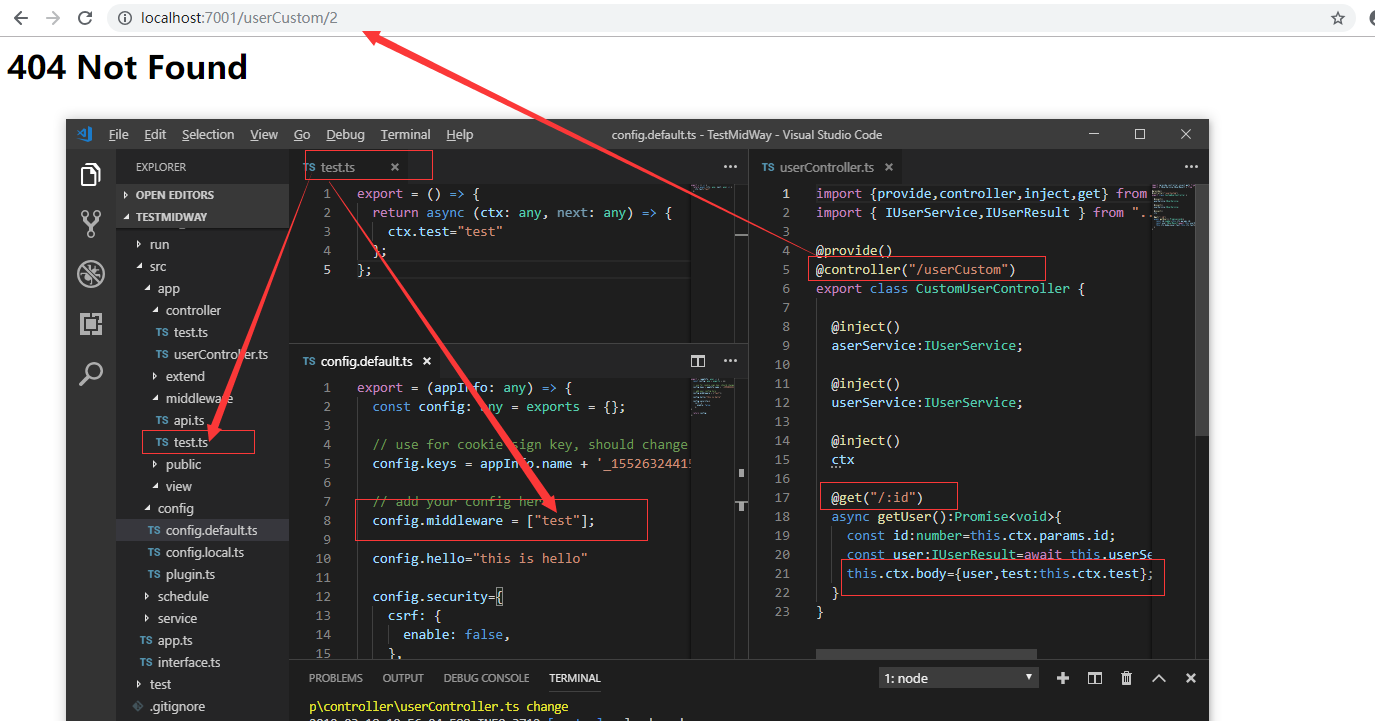The height and width of the screenshot is (721, 1375).
Task: Click the split terminal icon
Action: pyautogui.click(x=1094, y=677)
